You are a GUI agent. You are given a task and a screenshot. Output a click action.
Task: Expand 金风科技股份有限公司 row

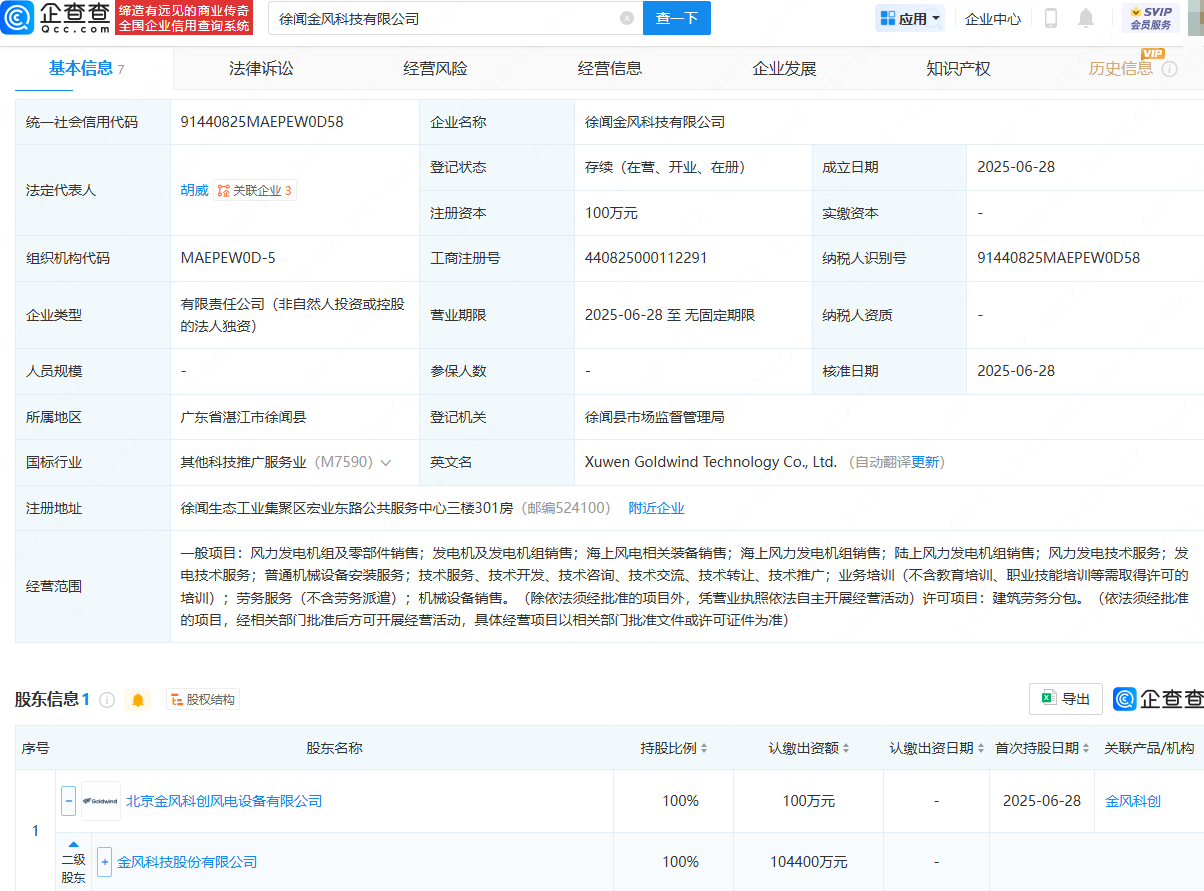click(x=104, y=861)
